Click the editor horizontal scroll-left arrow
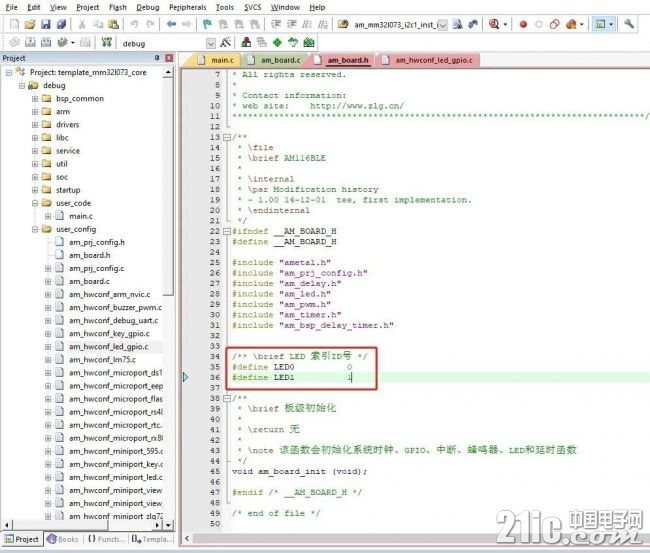 187,538
